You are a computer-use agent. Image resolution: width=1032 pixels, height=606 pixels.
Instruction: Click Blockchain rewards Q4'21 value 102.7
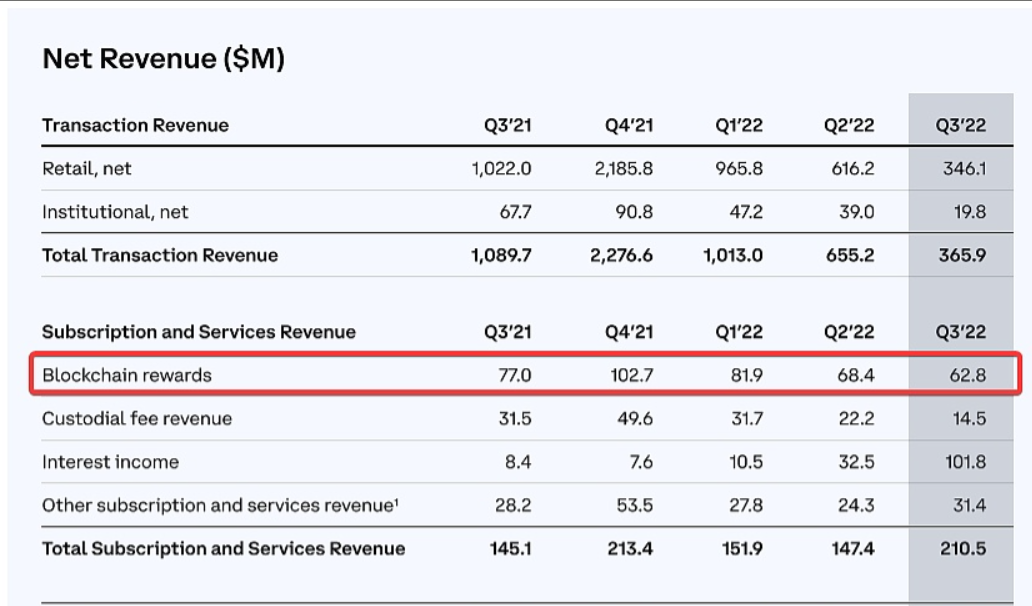tap(630, 375)
